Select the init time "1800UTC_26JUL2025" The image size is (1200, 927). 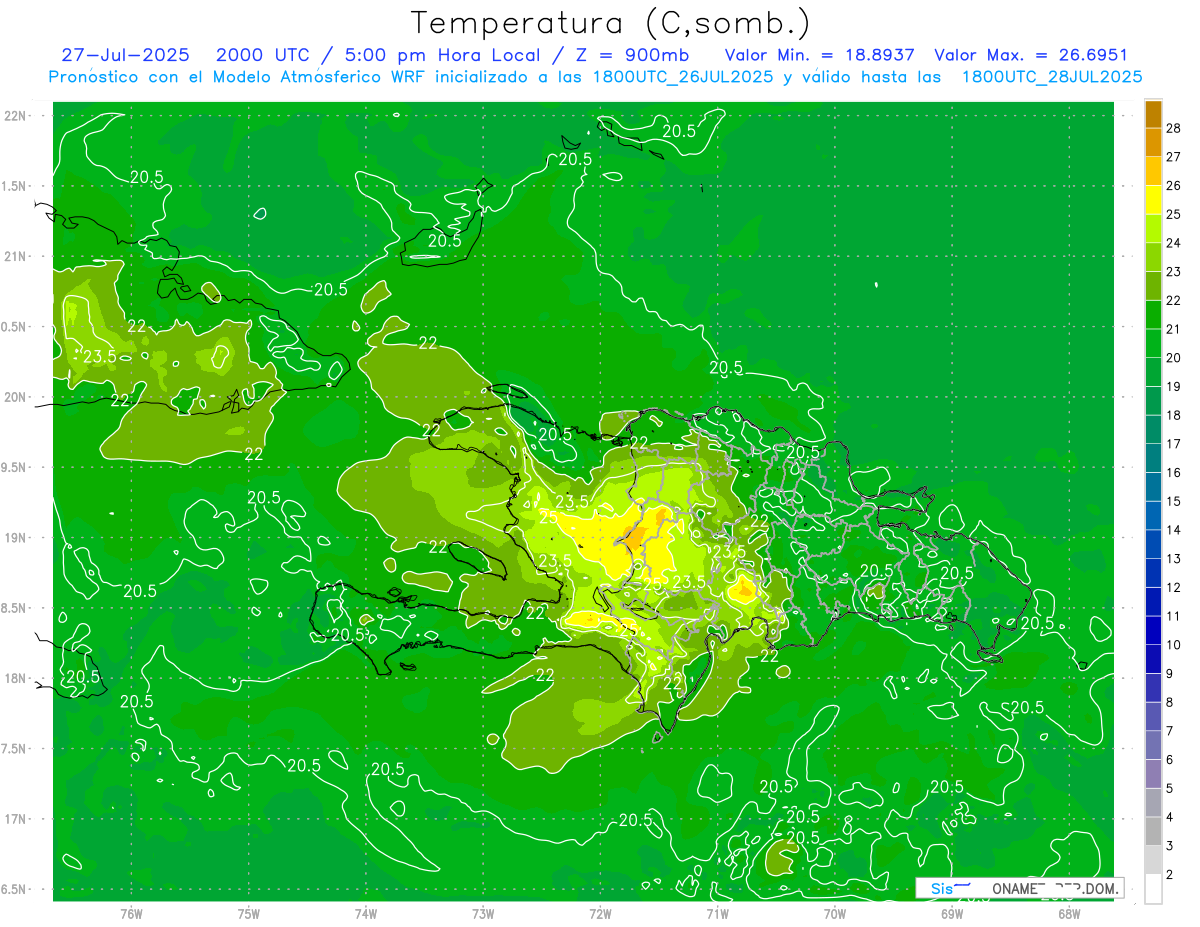click(682, 77)
